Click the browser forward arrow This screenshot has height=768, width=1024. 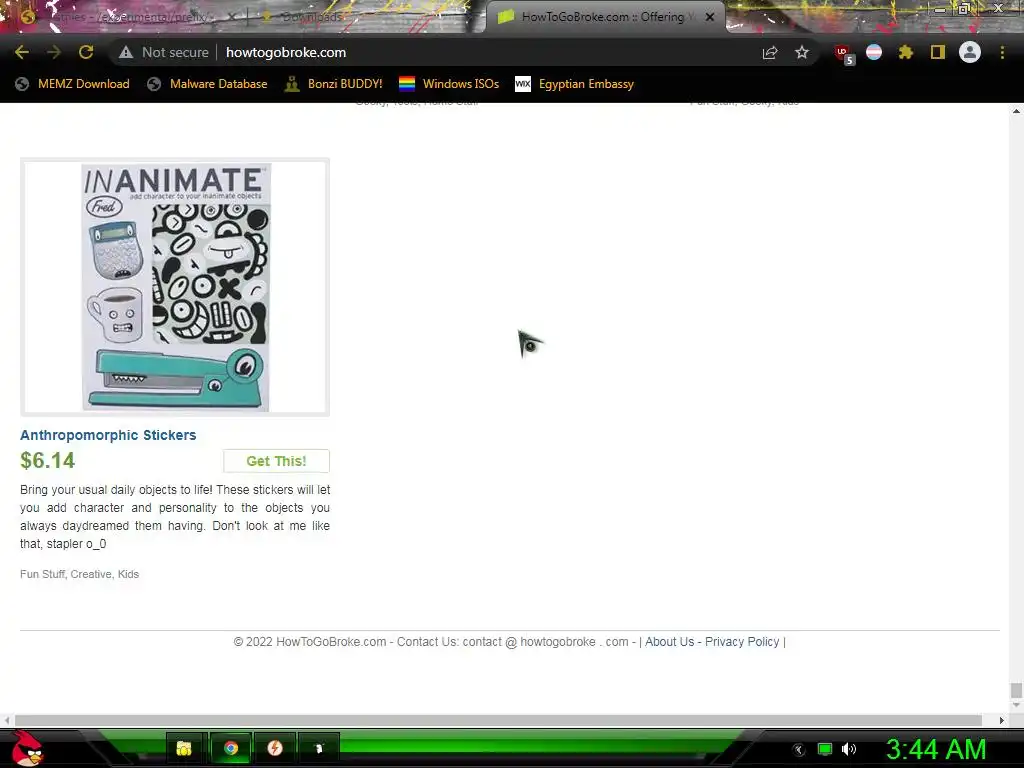[54, 52]
